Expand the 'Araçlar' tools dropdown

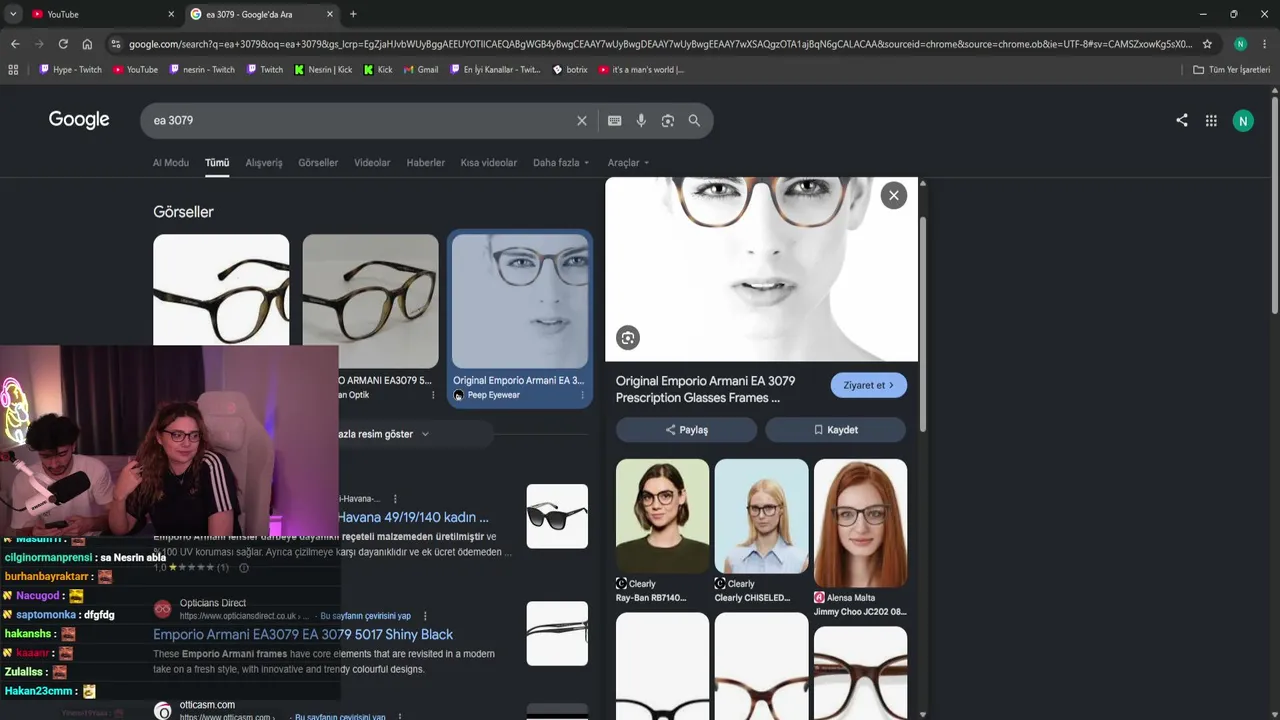pos(629,163)
